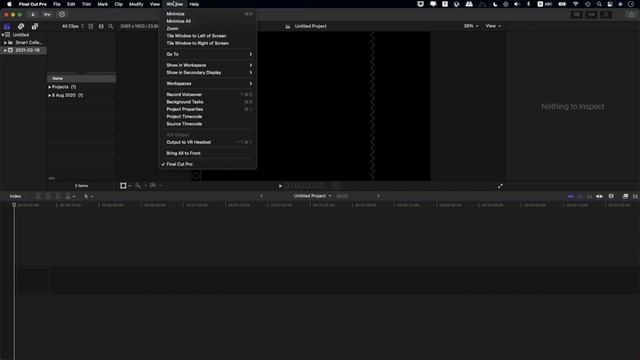
Task: Click the enhancement wand icon under viewer
Action: [x=139, y=186]
